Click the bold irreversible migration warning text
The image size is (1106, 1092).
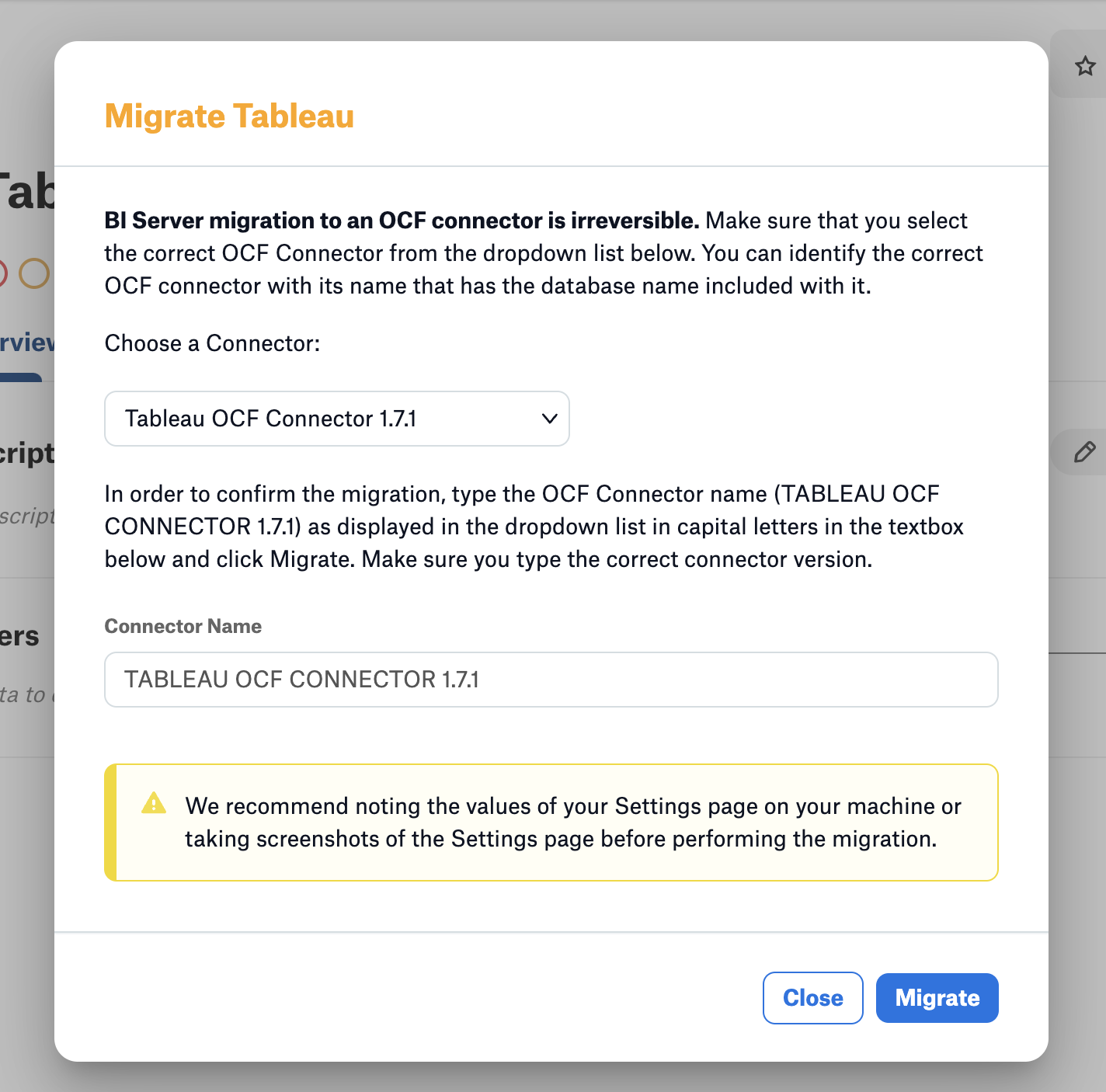(402, 221)
